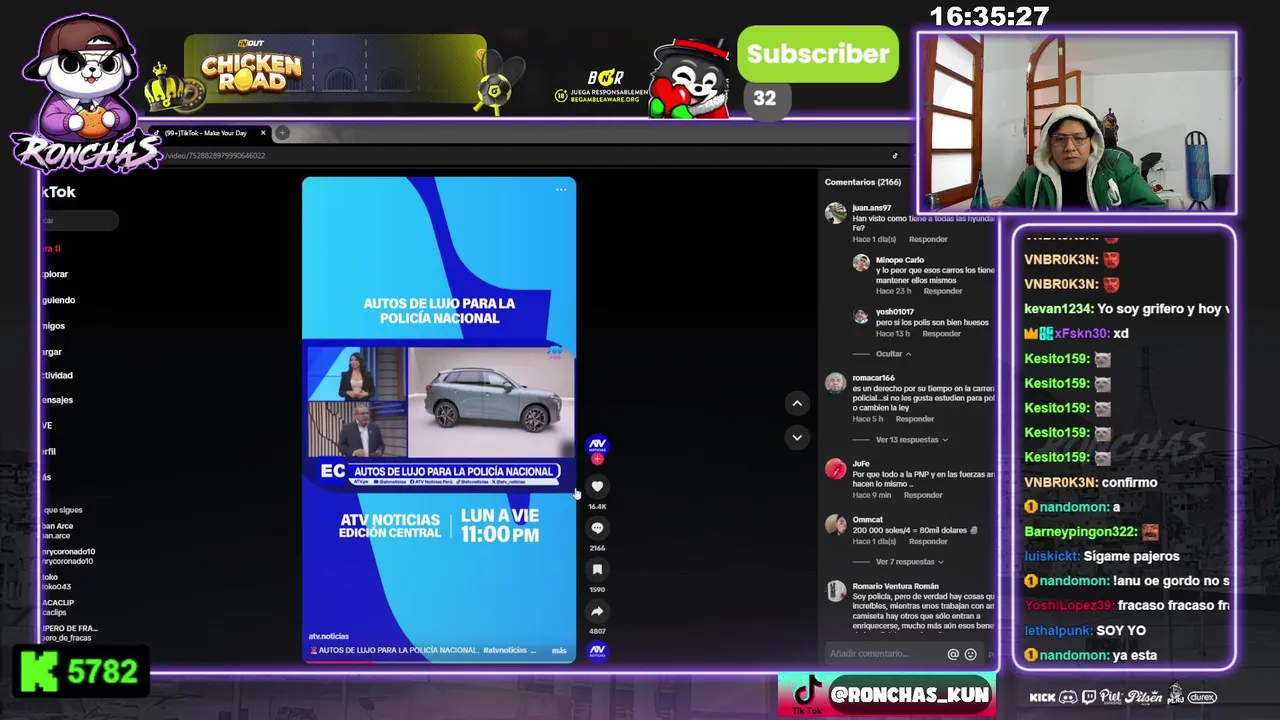Open Siguiendo in the TikTok sidebar
Screen dimensions: 1280x720
click(58, 300)
